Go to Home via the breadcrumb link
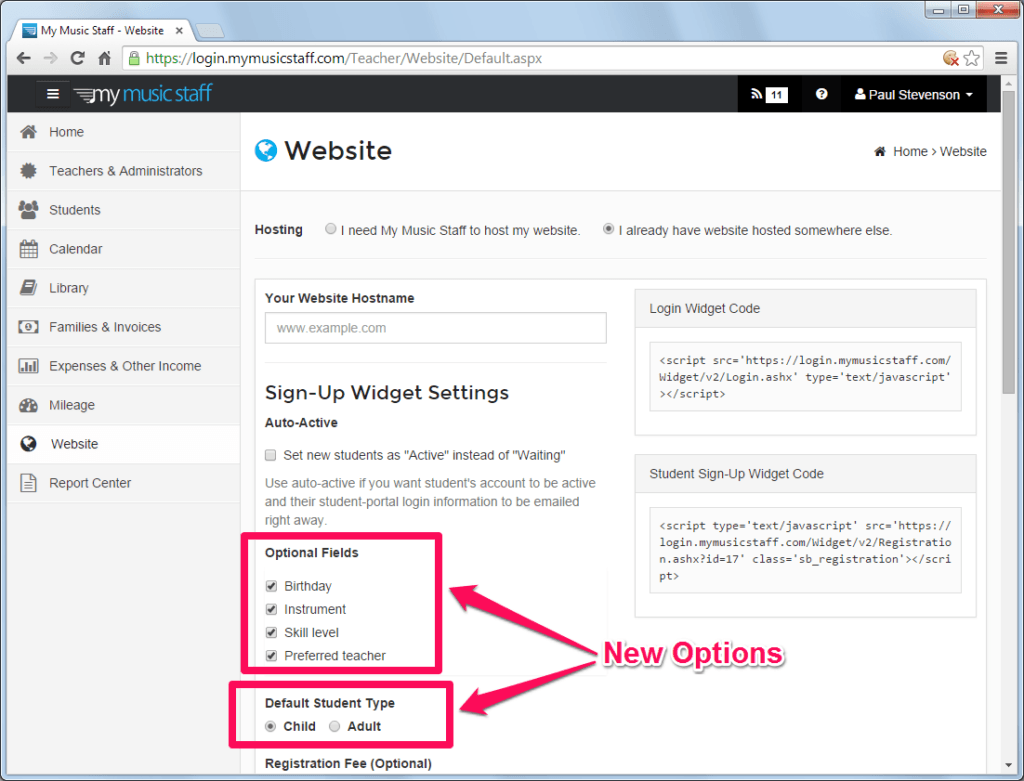This screenshot has width=1024, height=781. coord(908,151)
